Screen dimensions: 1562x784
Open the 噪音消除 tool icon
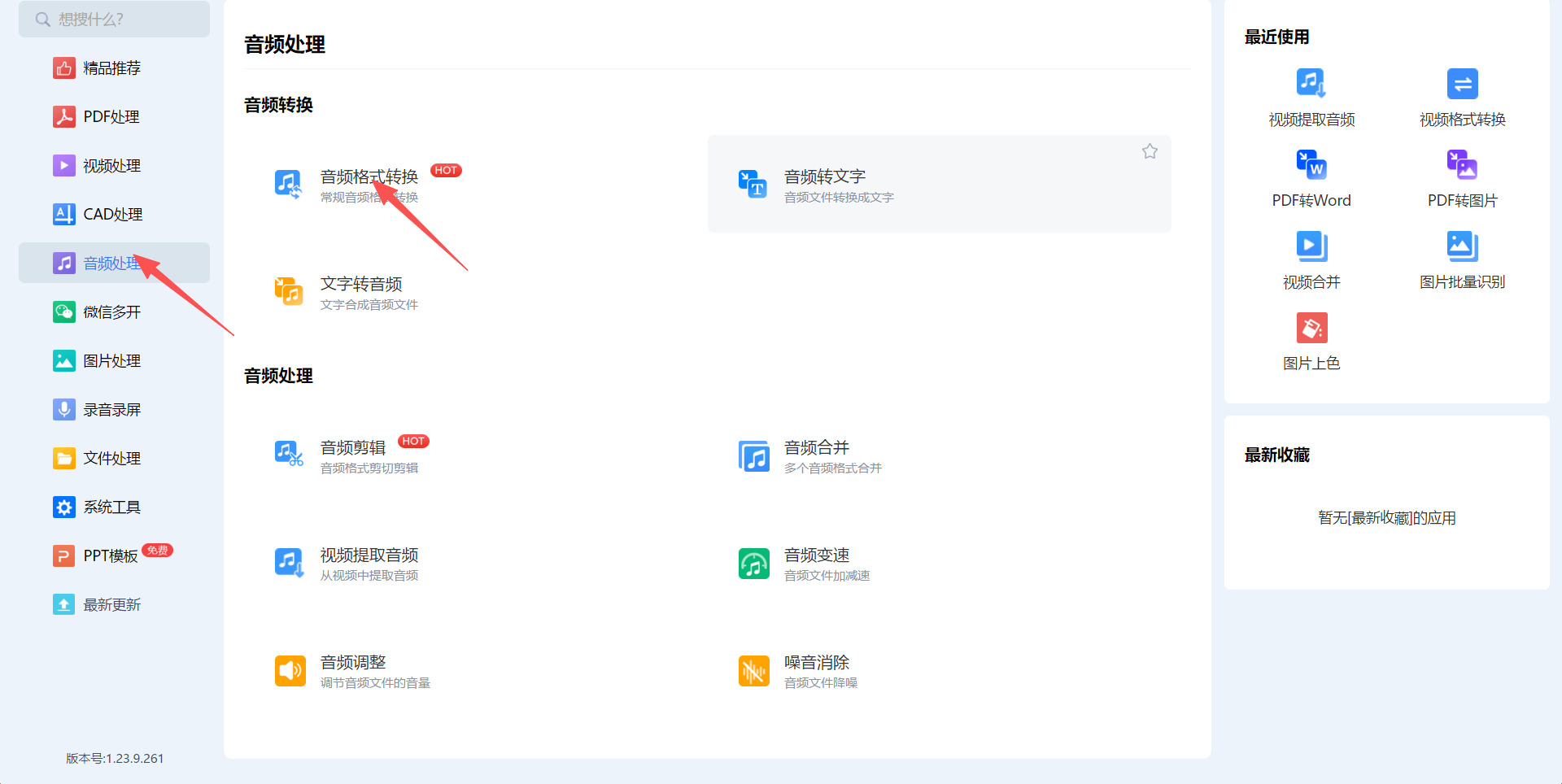point(753,671)
